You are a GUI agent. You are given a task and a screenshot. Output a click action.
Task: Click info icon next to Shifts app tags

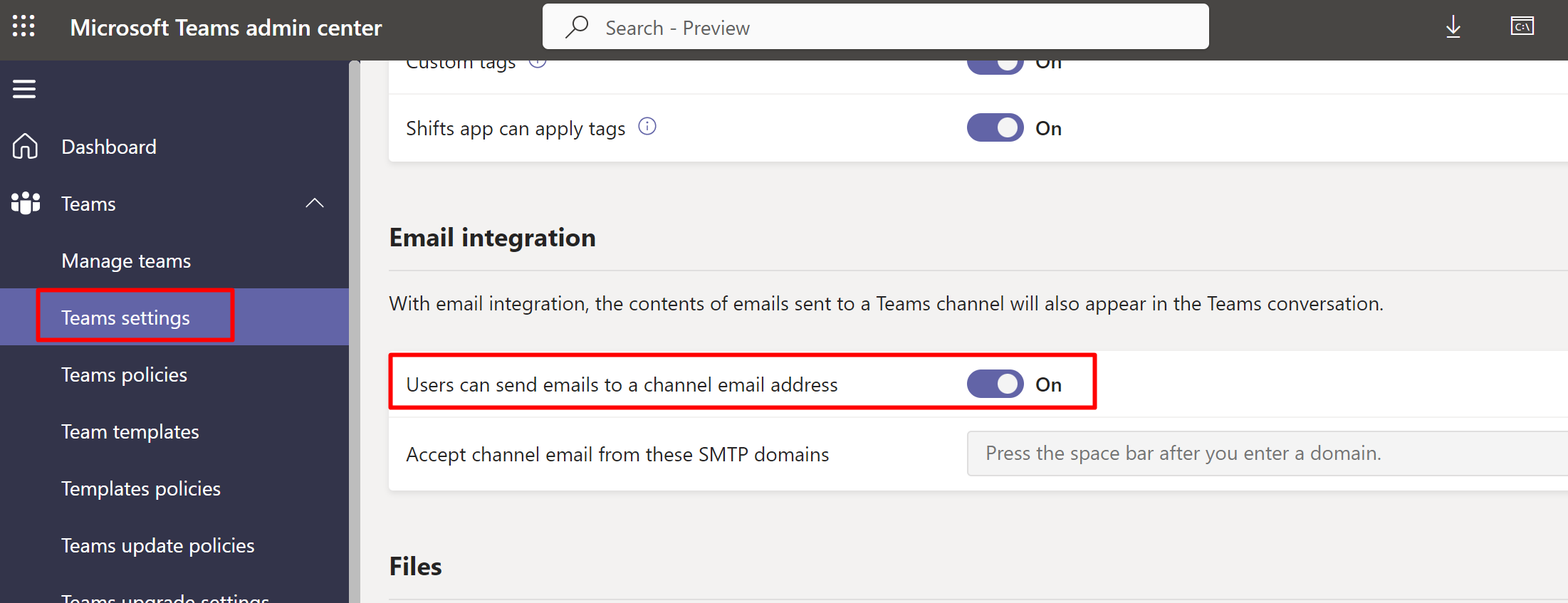coord(647,127)
